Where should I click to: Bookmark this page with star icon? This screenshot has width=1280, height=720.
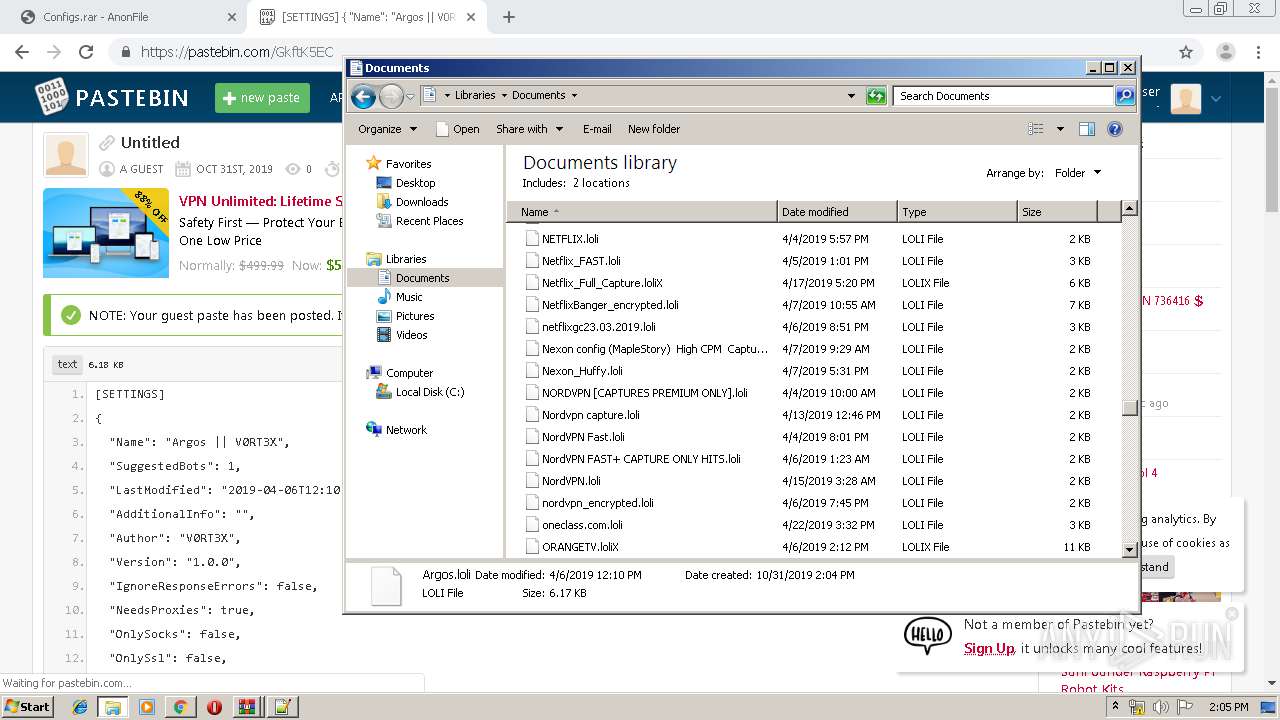(x=1186, y=52)
